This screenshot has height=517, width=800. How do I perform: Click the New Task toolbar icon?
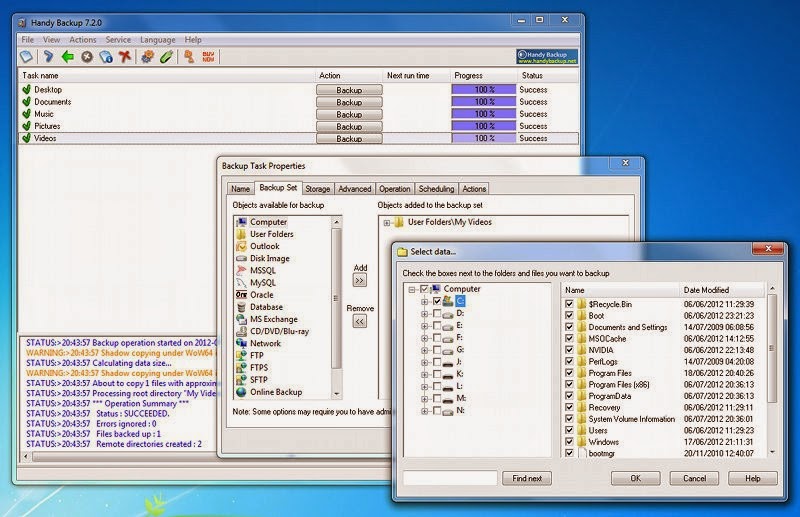click(x=27, y=56)
